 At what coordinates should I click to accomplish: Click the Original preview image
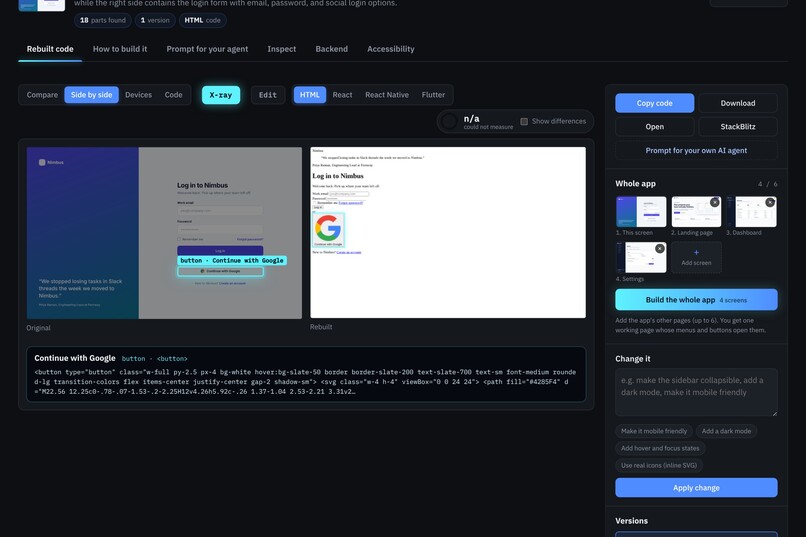[x=164, y=233]
